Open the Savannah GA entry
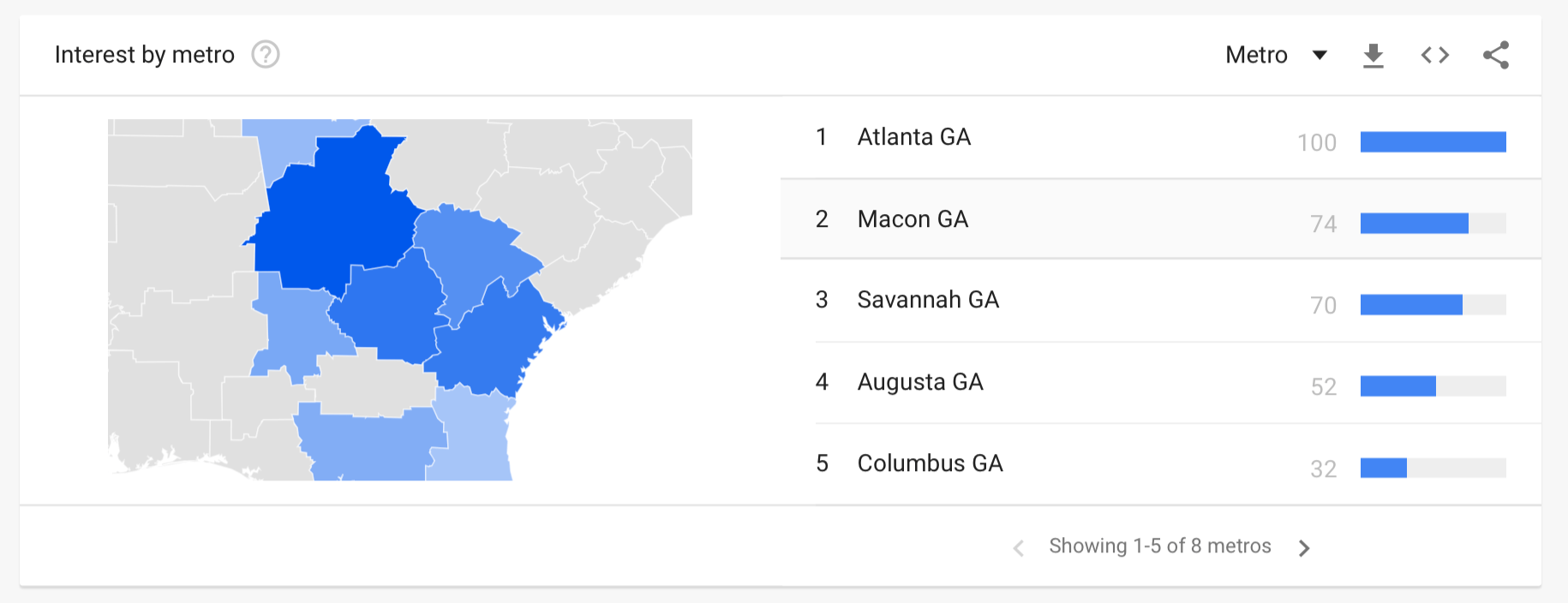 [x=928, y=300]
